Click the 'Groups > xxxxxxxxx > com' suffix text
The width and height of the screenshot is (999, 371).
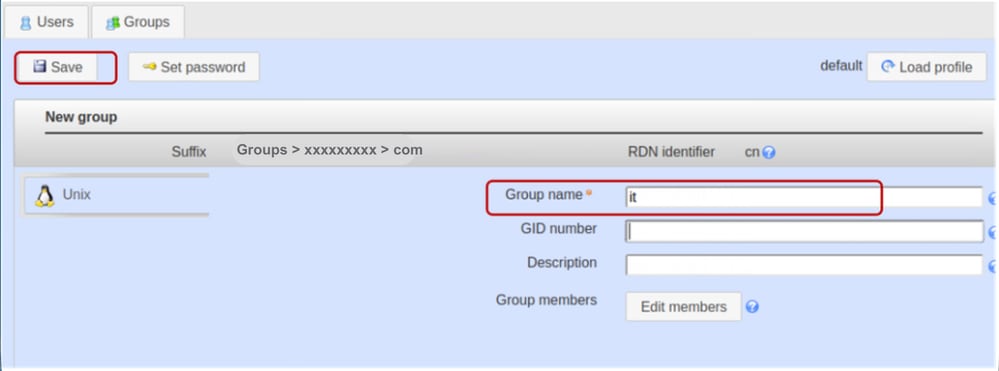click(329, 150)
